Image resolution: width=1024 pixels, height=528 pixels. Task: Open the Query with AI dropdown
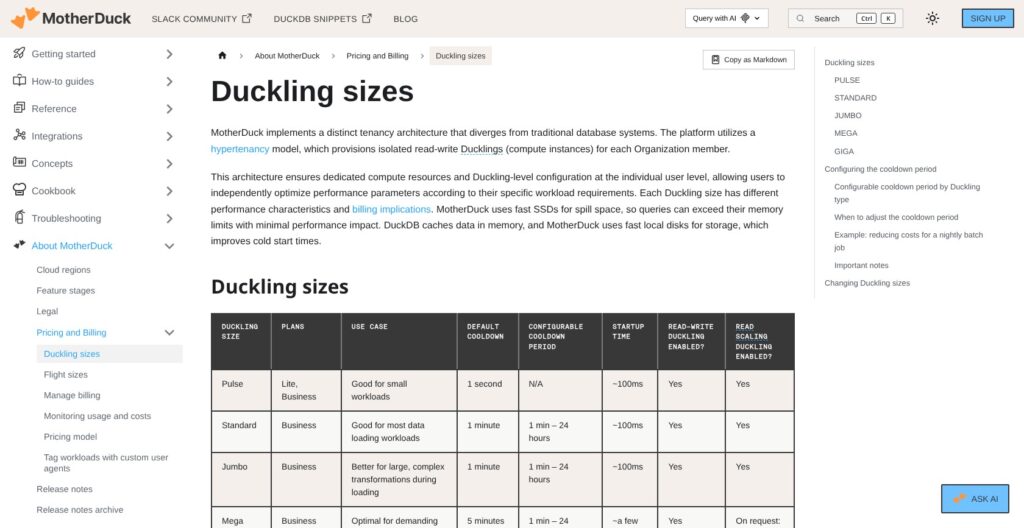tap(726, 18)
